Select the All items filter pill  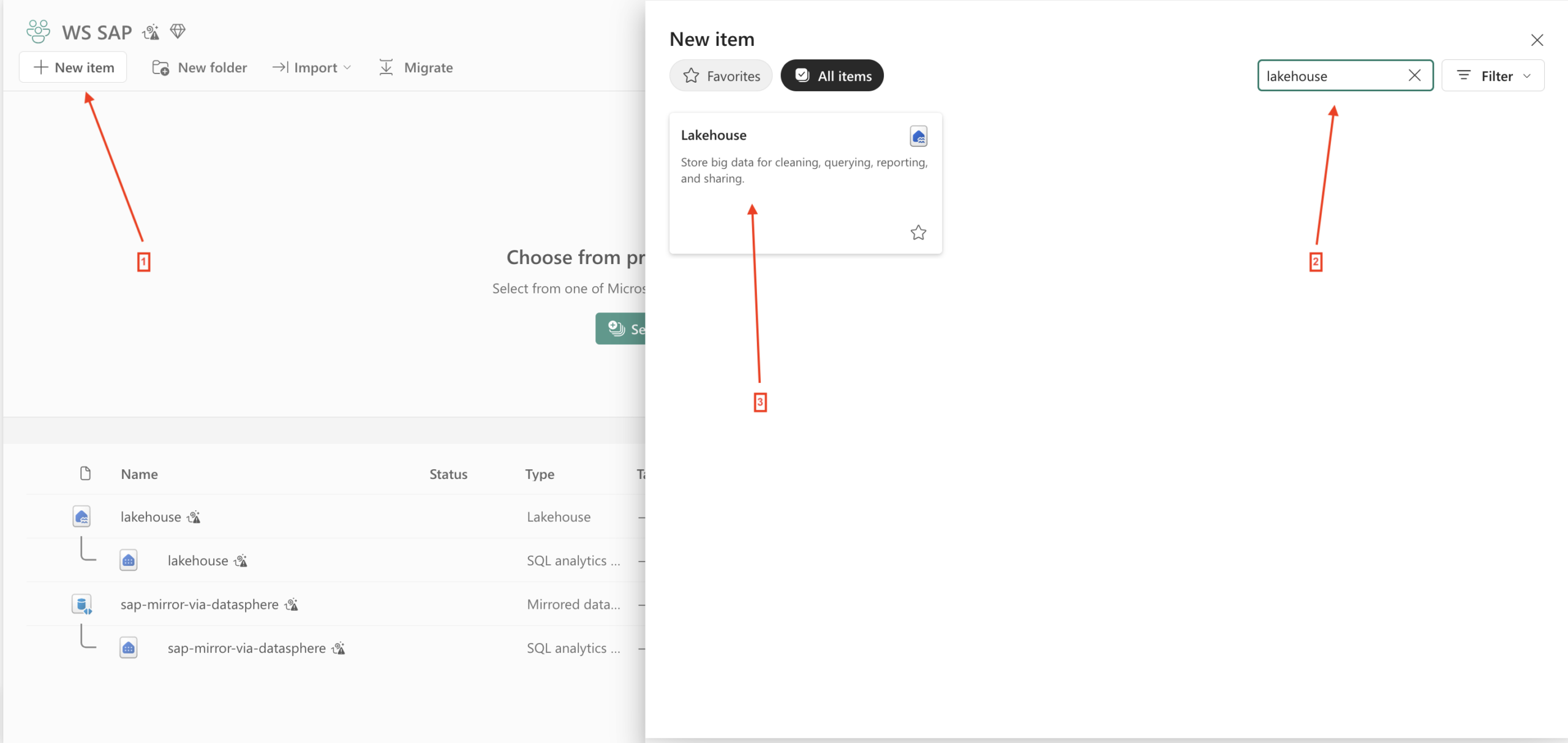tap(832, 76)
